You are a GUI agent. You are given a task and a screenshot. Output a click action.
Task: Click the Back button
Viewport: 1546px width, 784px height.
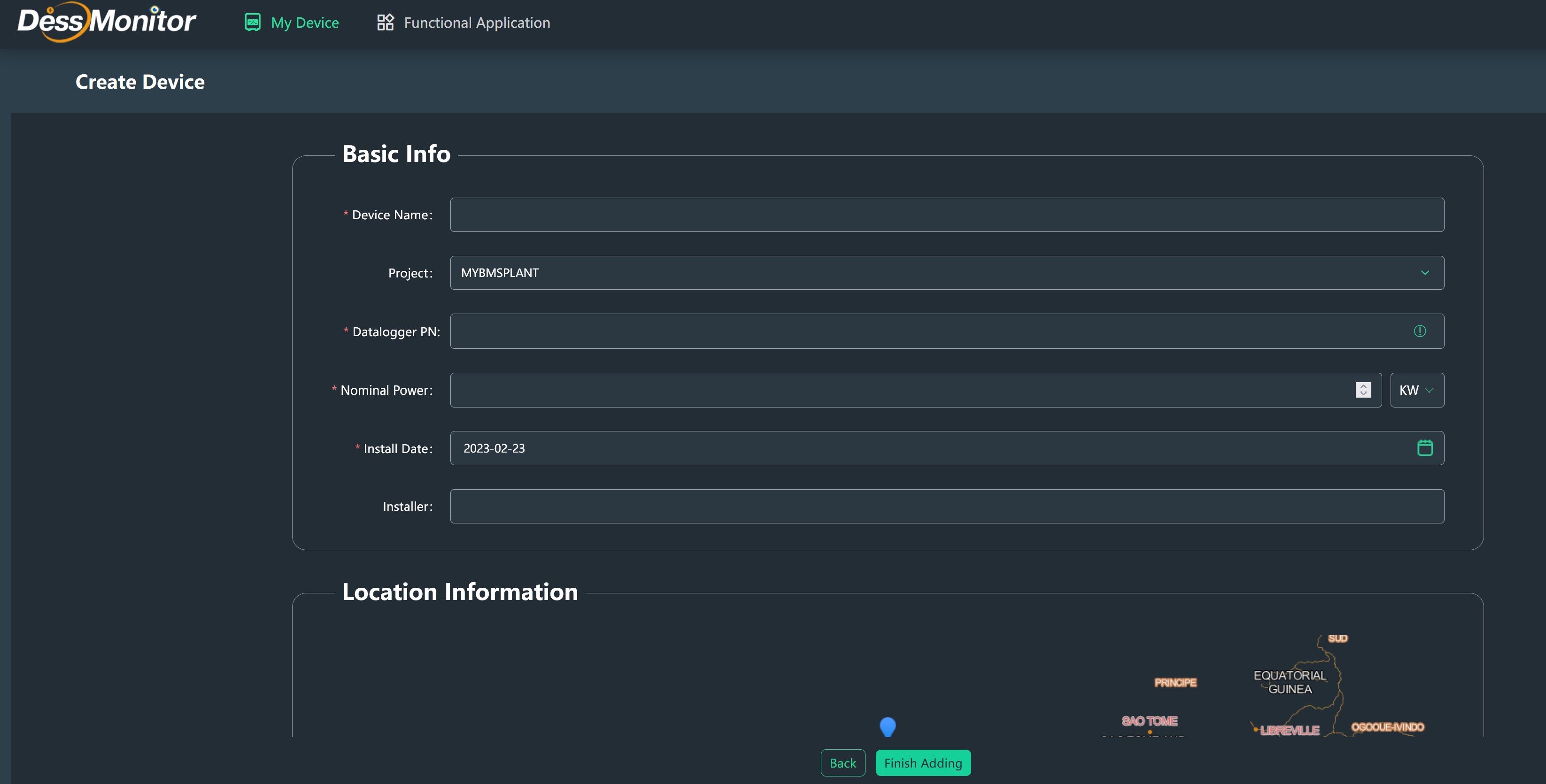[x=843, y=763]
